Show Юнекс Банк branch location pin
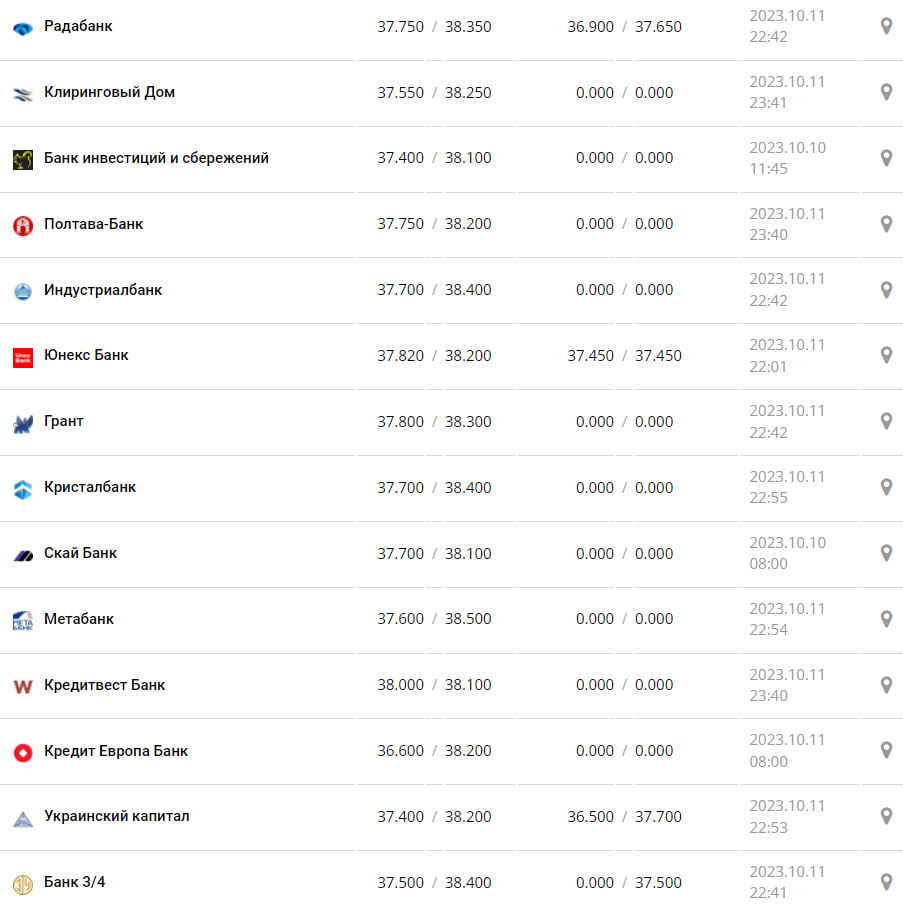Viewport: 903px width, 913px height. click(885, 355)
